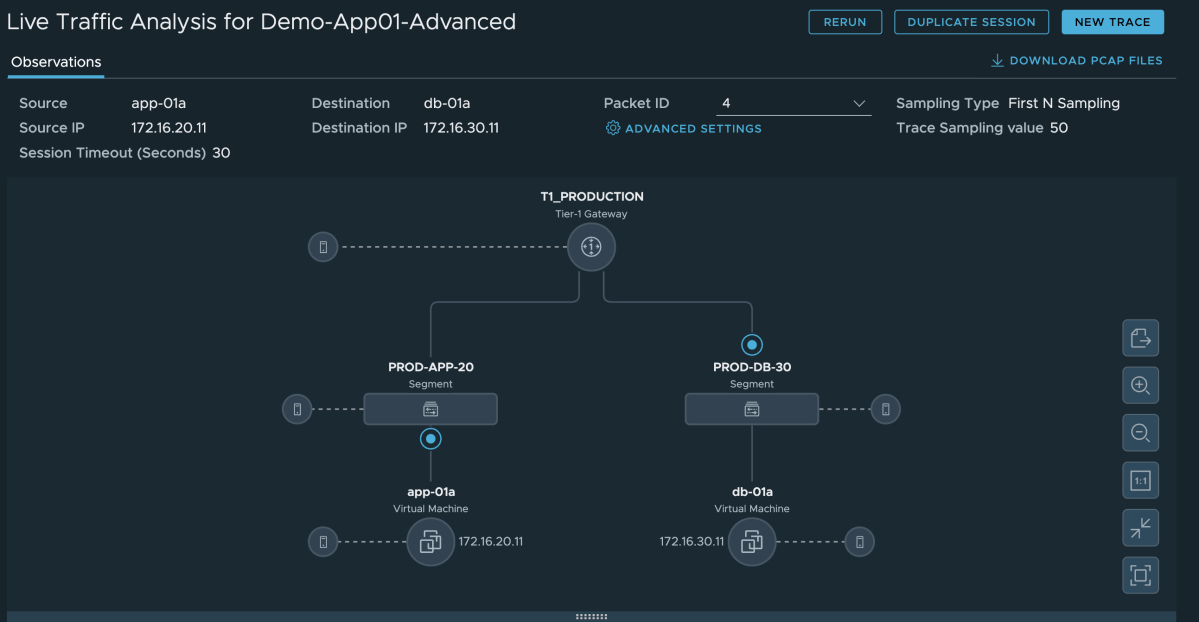Screen dimensions: 1199x622
Task: Export the trace topology diagram
Action: [1140, 338]
